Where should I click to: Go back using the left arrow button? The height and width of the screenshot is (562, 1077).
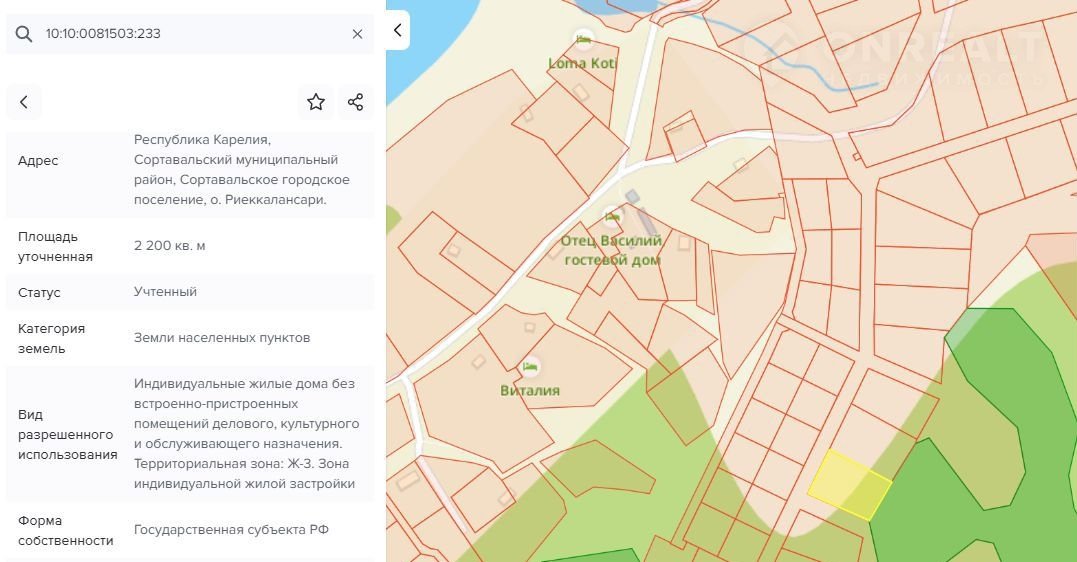pyautogui.click(x=24, y=102)
